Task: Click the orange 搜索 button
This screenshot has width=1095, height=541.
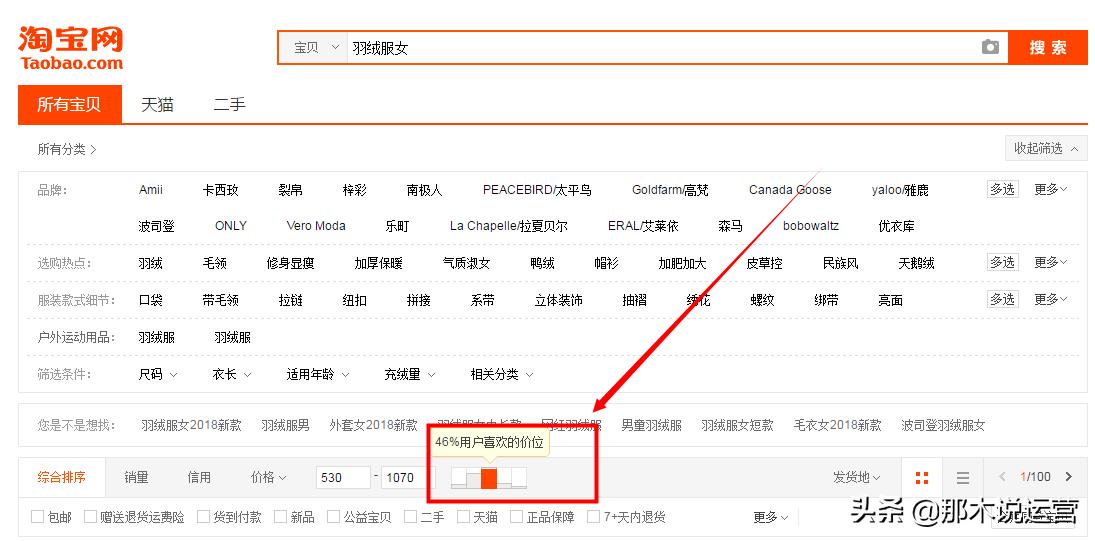Action: pyautogui.click(x=1048, y=47)
